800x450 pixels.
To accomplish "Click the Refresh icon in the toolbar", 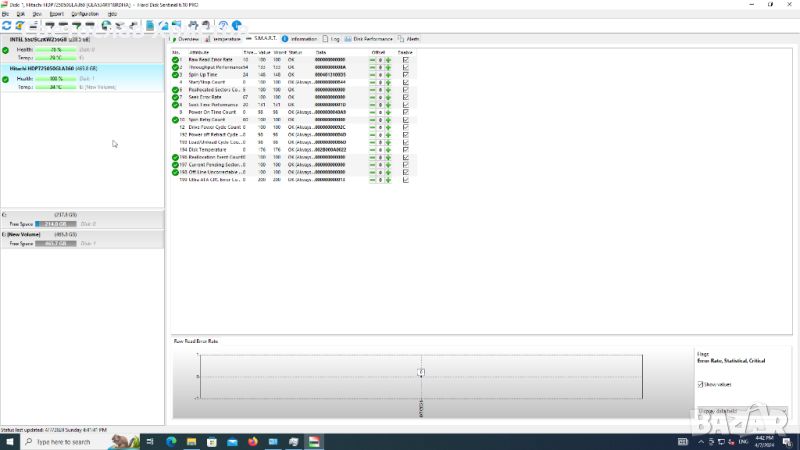I will [7, 25].
